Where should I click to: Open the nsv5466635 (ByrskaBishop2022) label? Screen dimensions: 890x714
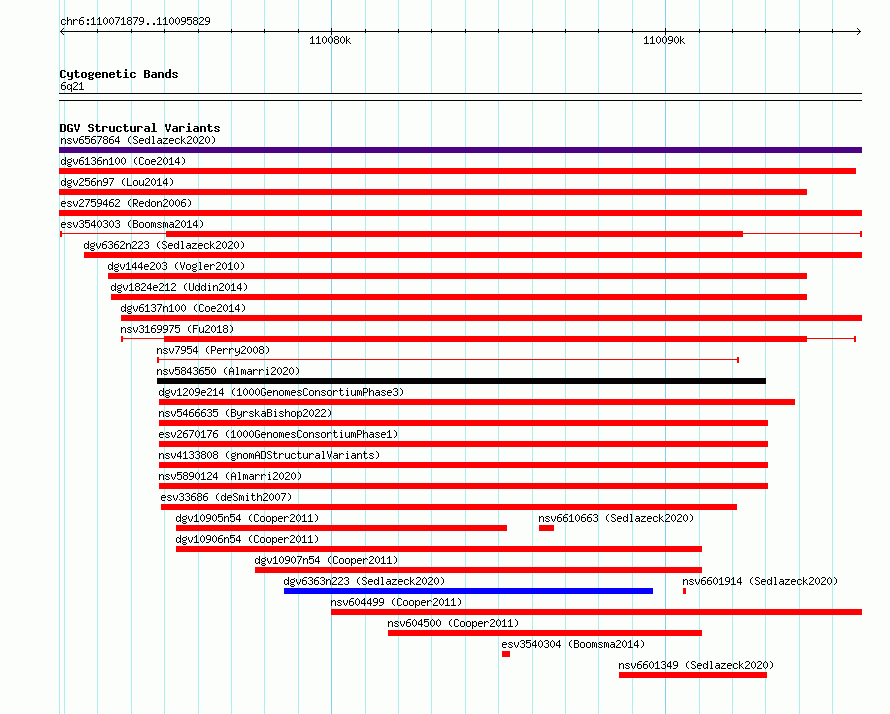coord(245,413)
